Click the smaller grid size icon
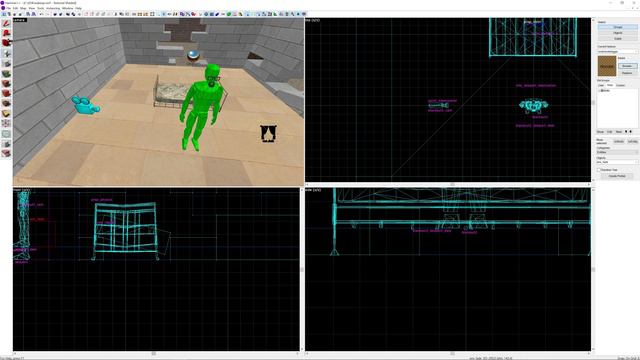The height and width of the screenshot is (360, 640). 15,14
